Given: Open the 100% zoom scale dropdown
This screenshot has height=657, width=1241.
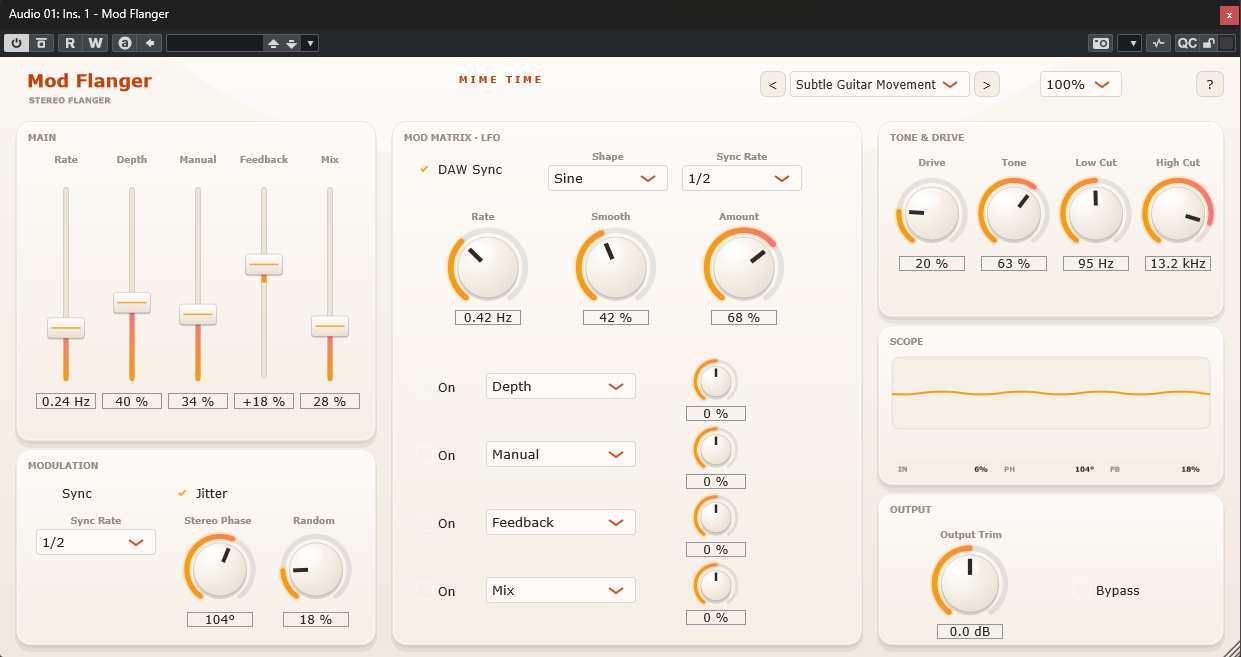Looking at the screenshot, I should pos(1081,84).
